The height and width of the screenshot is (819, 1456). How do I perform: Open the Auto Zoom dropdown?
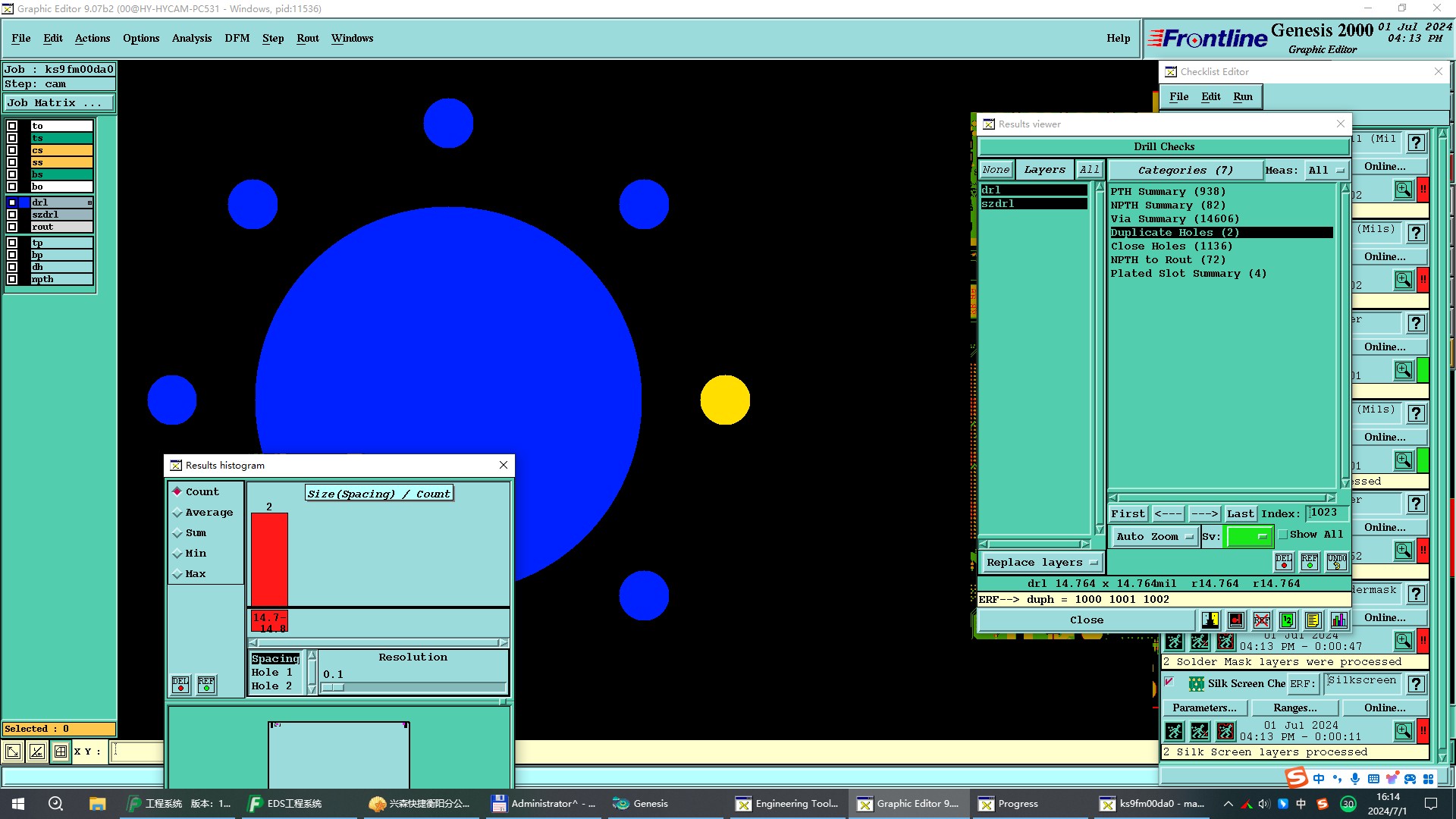click(x=1154, y=536)
